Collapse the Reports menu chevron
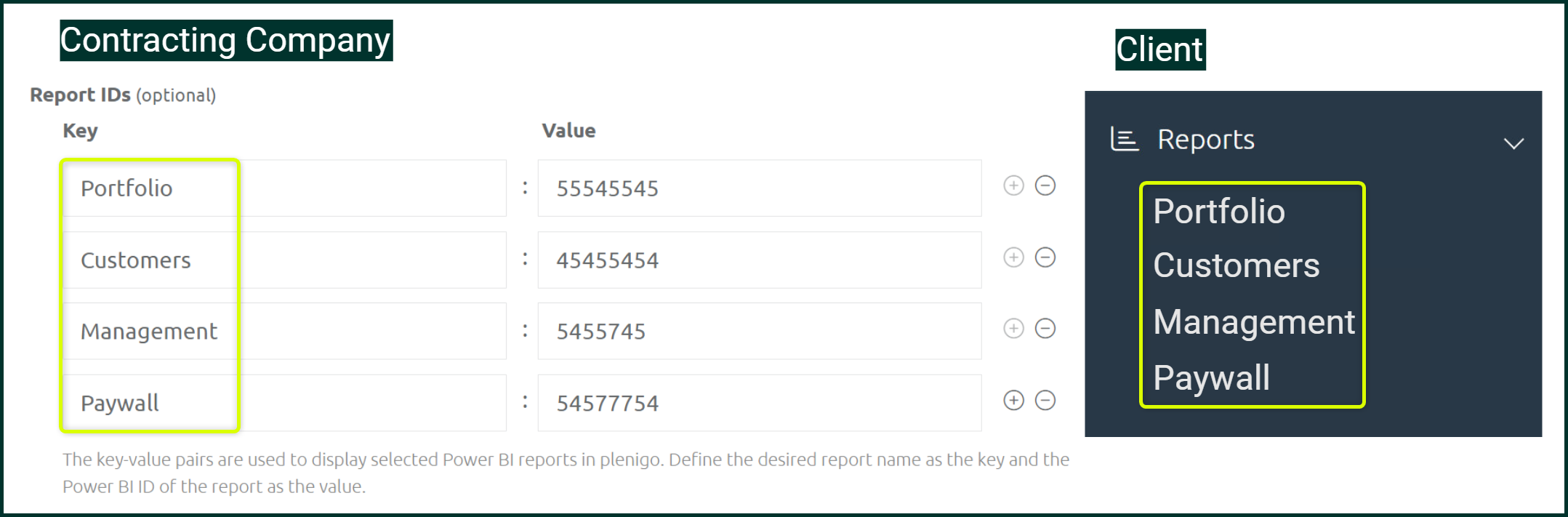 click(1513, 143)
